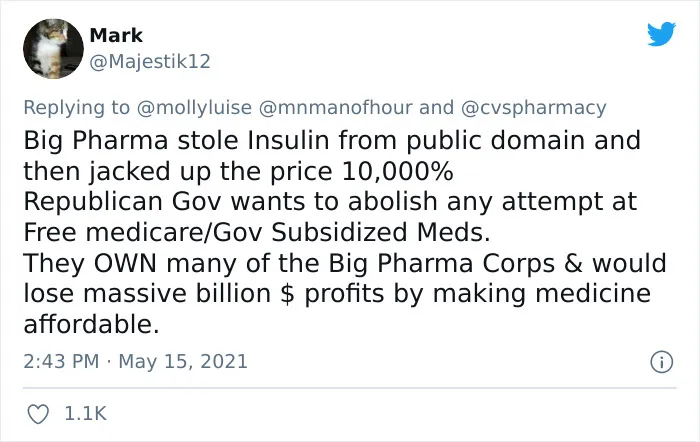Click the 'Republican Gov' sentence line

pos(330,201)
